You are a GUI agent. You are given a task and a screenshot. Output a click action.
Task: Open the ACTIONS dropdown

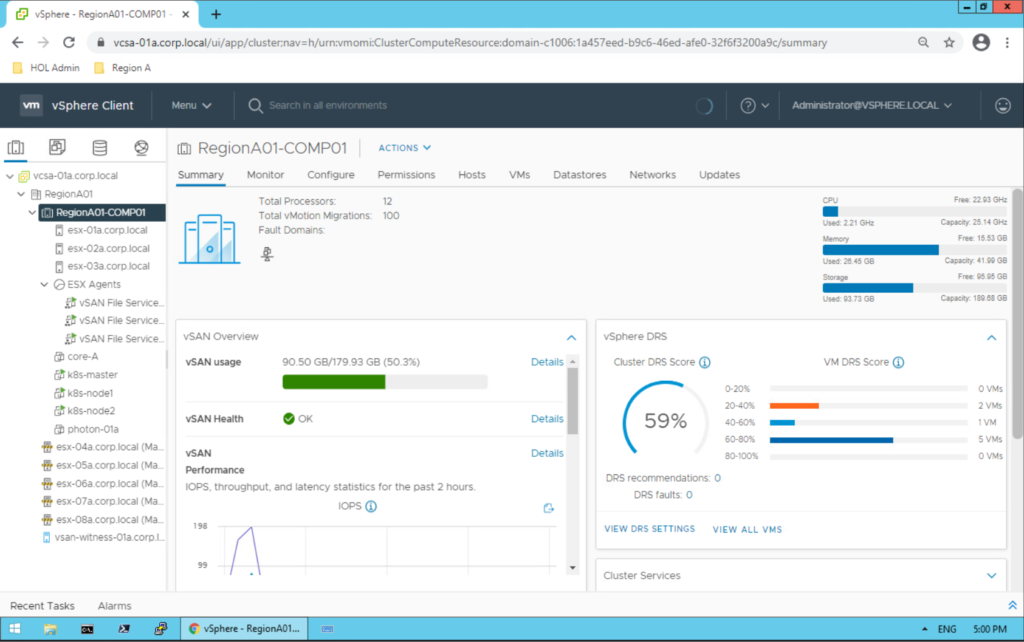[x=404, y=147]
